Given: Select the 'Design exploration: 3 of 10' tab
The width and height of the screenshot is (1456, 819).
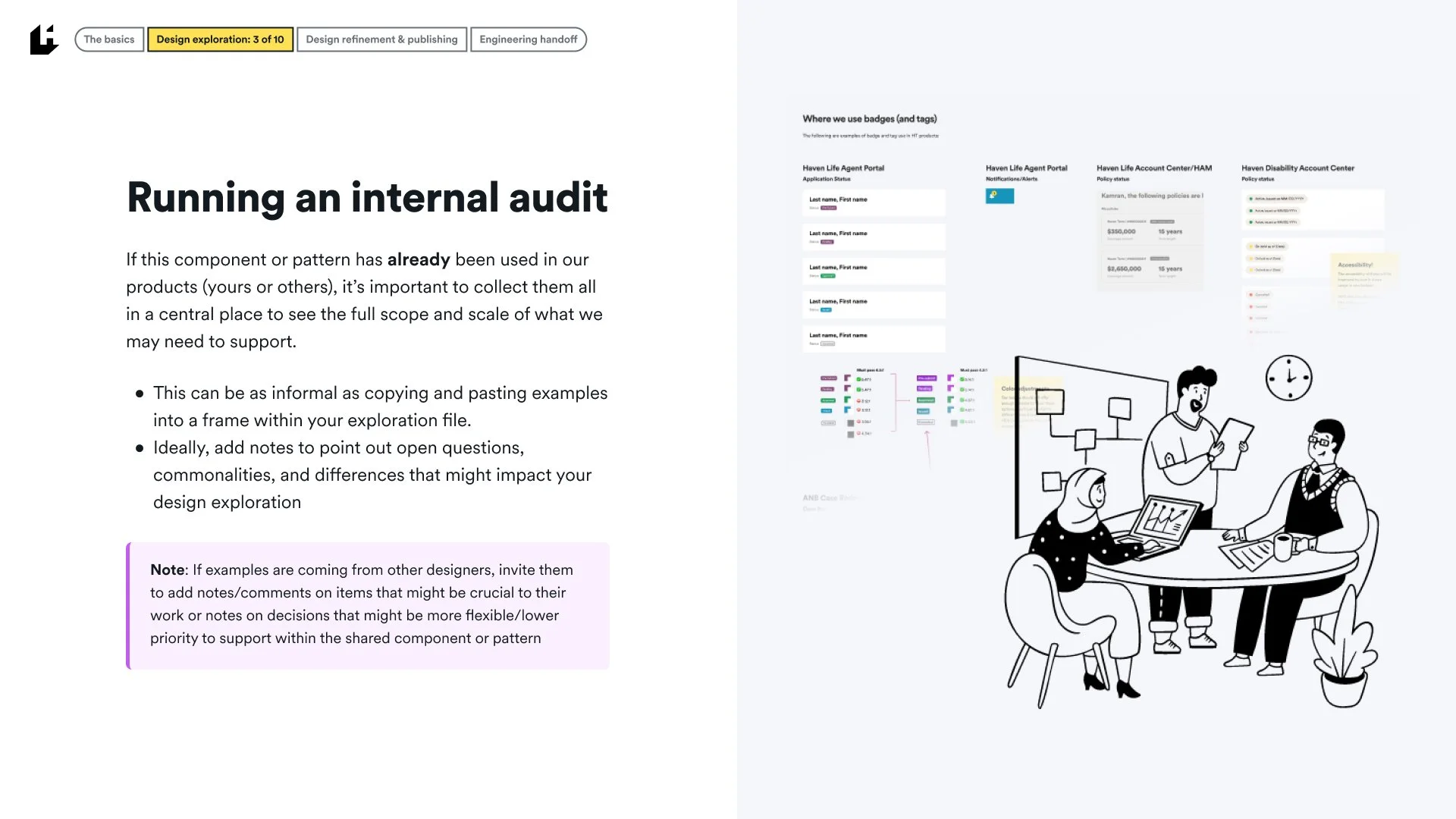Looking at the screenshot, I should click(220, 39).
